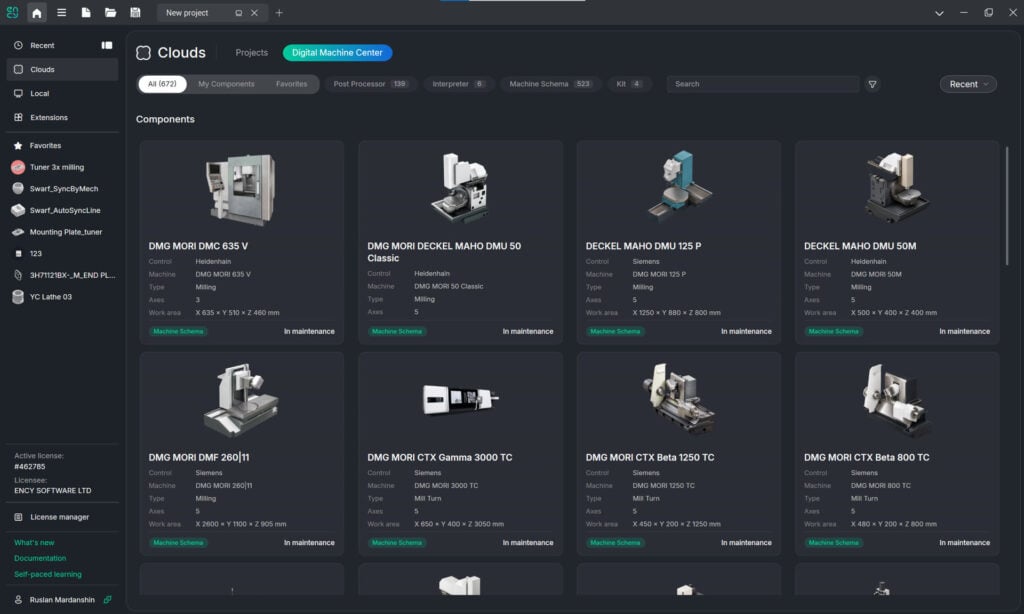Click the Search input field
Screen dimensions: 1024x614
pyautogui.click(x=762, y=84)
